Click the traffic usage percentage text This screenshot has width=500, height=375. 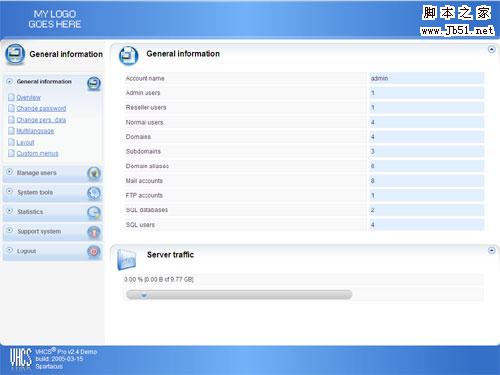click(159, 279)
